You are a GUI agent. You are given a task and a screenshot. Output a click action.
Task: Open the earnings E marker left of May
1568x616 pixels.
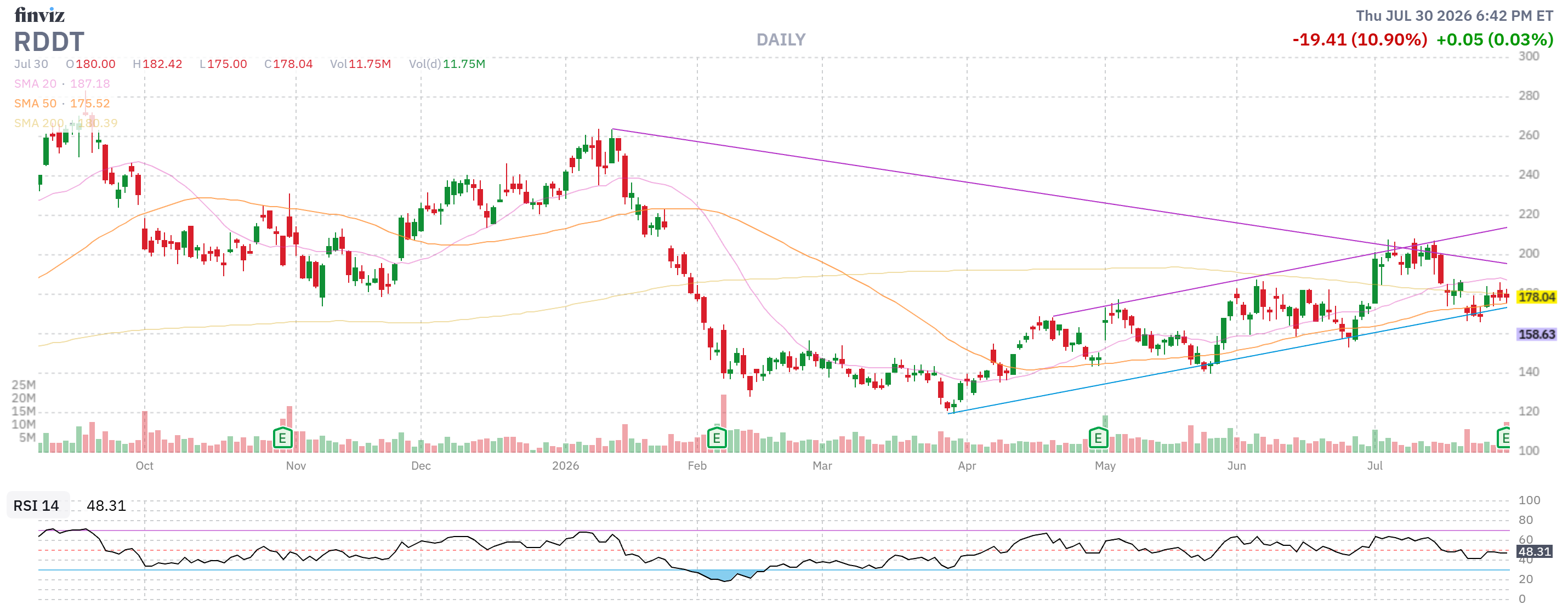coord(1098,438)
